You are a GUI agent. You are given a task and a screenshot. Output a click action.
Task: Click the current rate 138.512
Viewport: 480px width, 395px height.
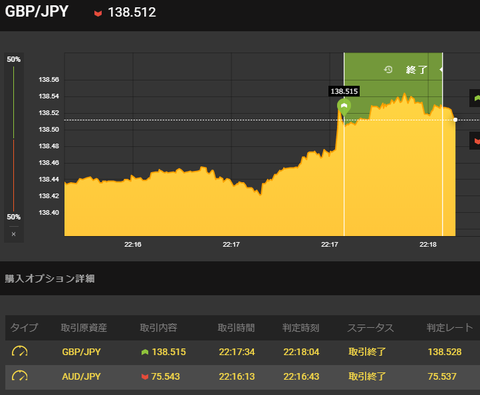click(x=132, y=13)
